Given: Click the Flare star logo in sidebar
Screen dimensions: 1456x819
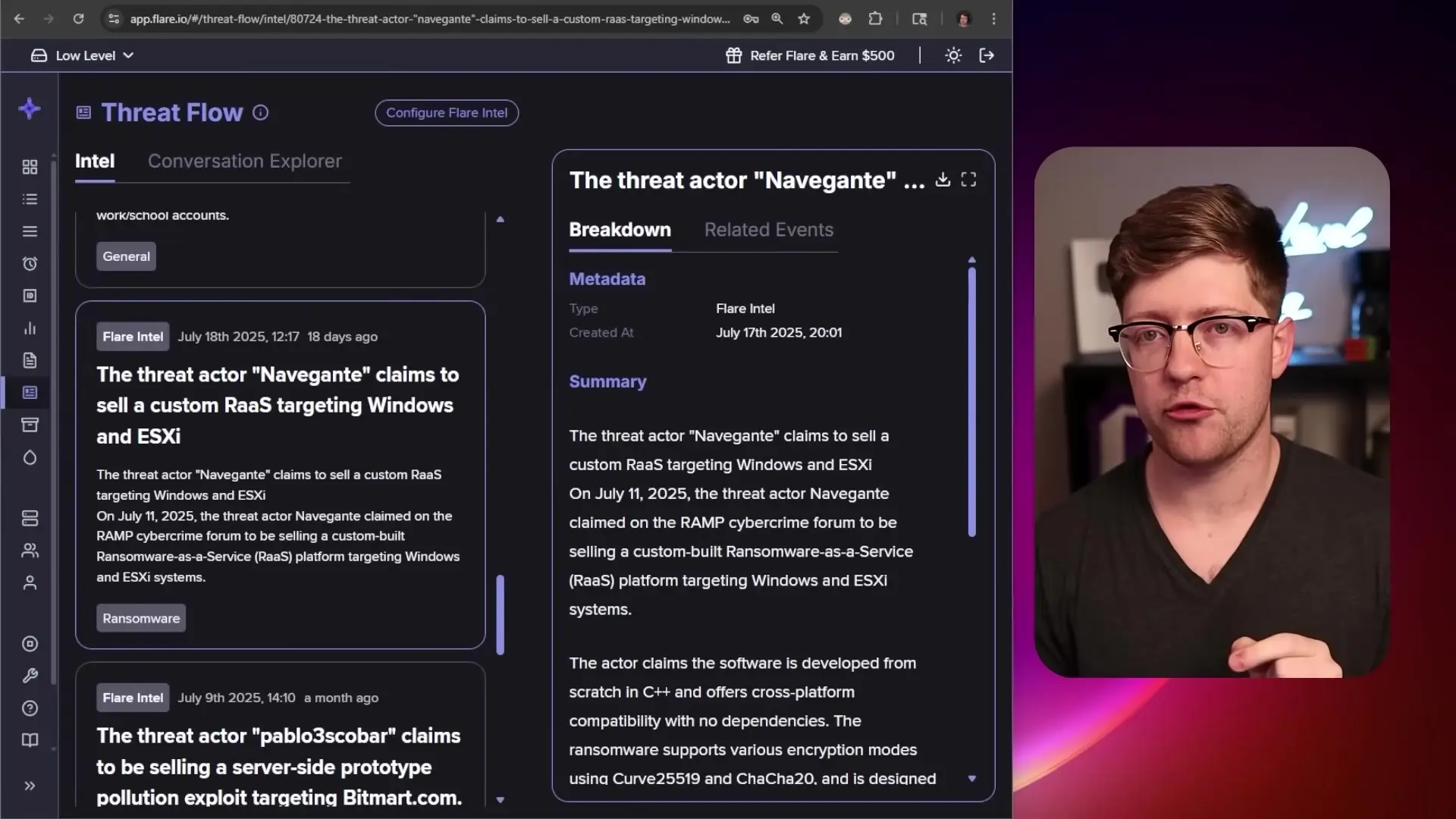Looking at the screenshot, I should coord(30,108).
